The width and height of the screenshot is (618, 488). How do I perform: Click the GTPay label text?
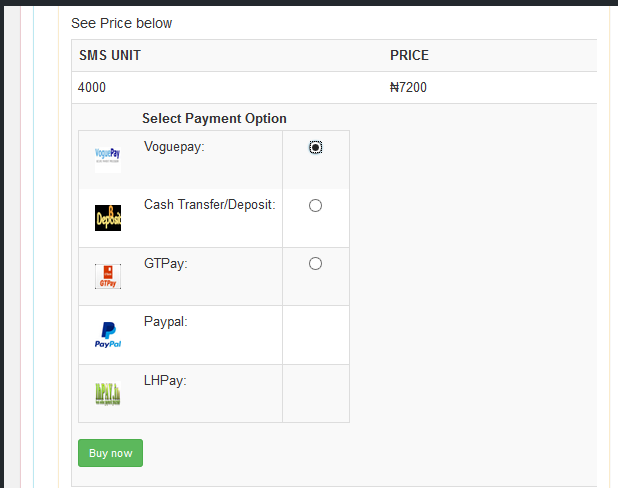166,263
